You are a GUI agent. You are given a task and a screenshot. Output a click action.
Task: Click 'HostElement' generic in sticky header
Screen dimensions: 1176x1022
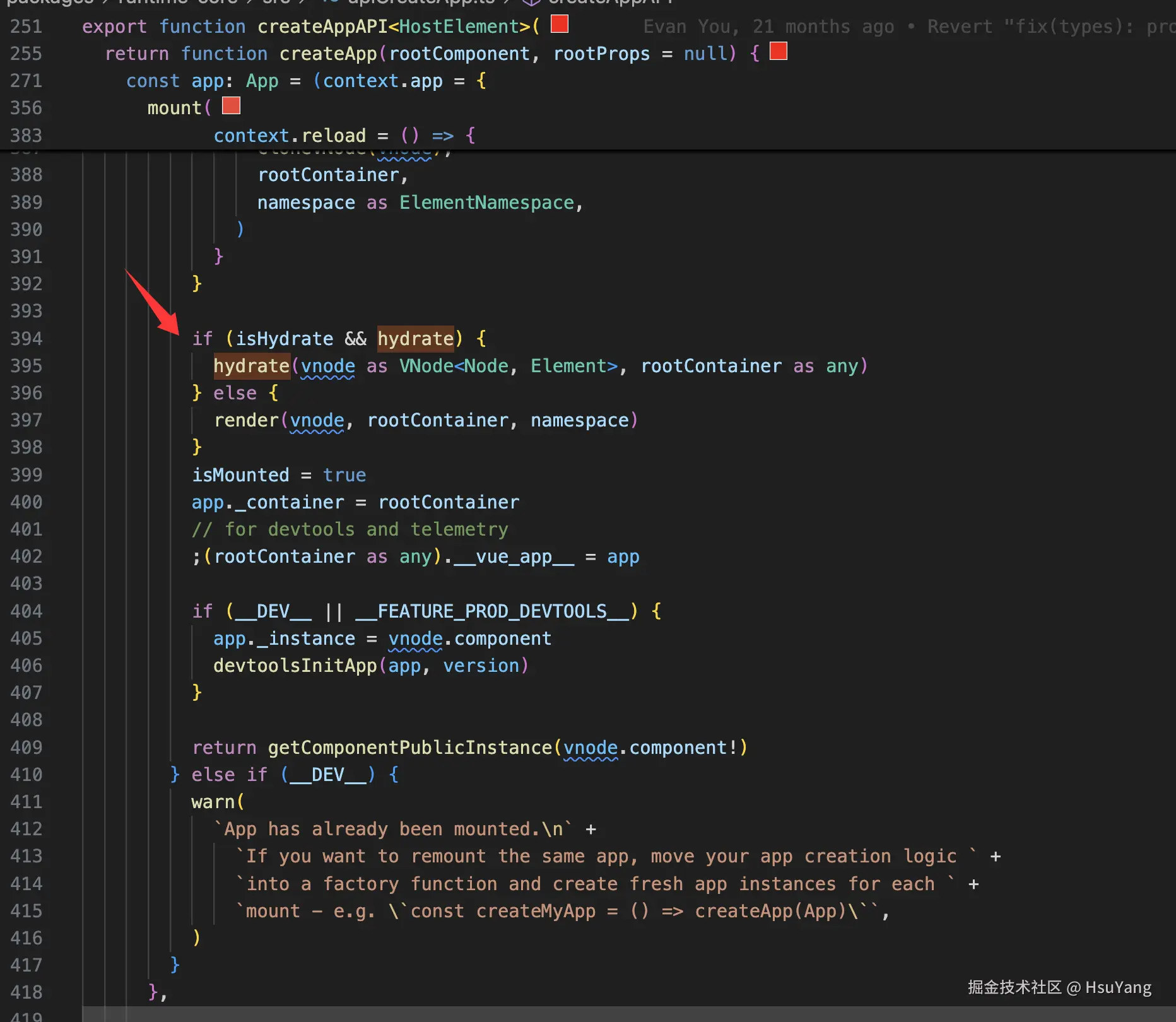[459, 26]
